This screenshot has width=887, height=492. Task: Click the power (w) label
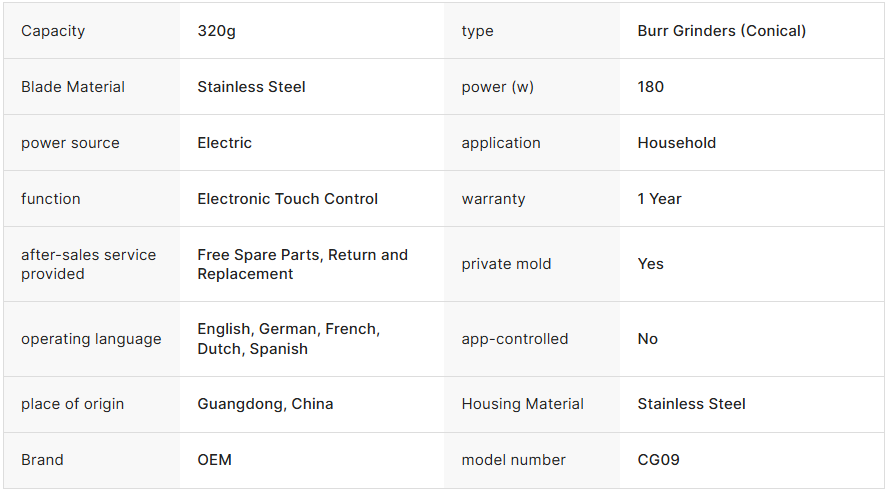coord(497,87)
